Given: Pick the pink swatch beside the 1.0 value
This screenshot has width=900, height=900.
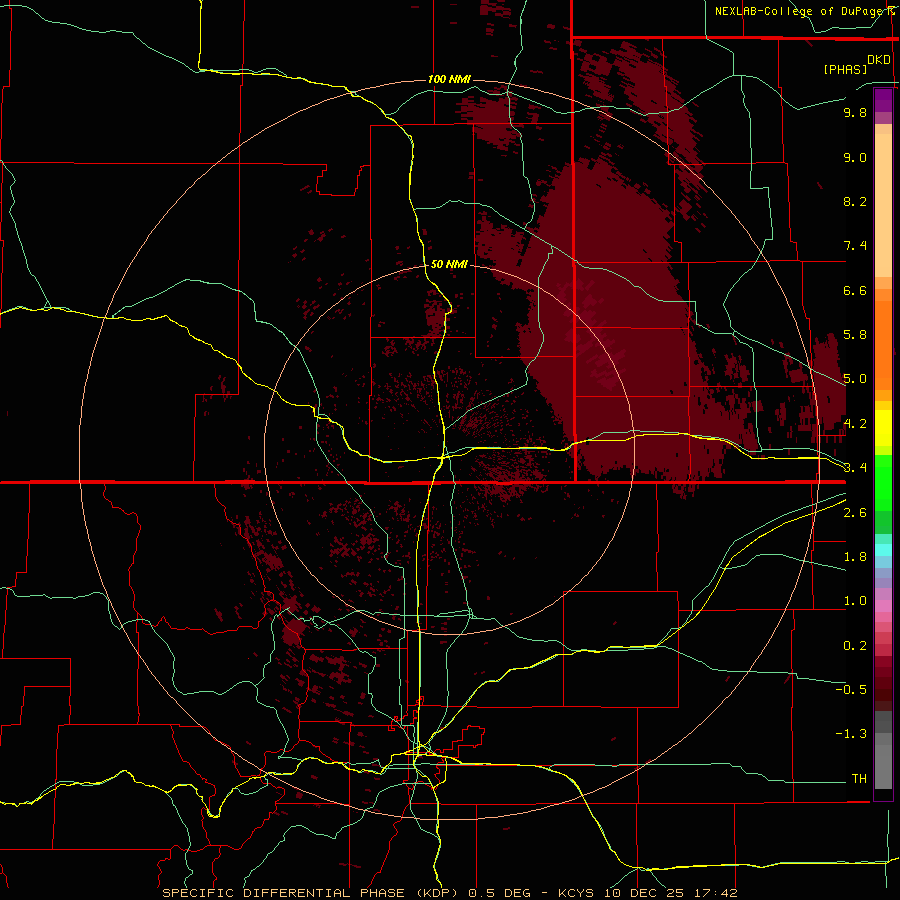Looking at the screenshot, I should [883, 606].
